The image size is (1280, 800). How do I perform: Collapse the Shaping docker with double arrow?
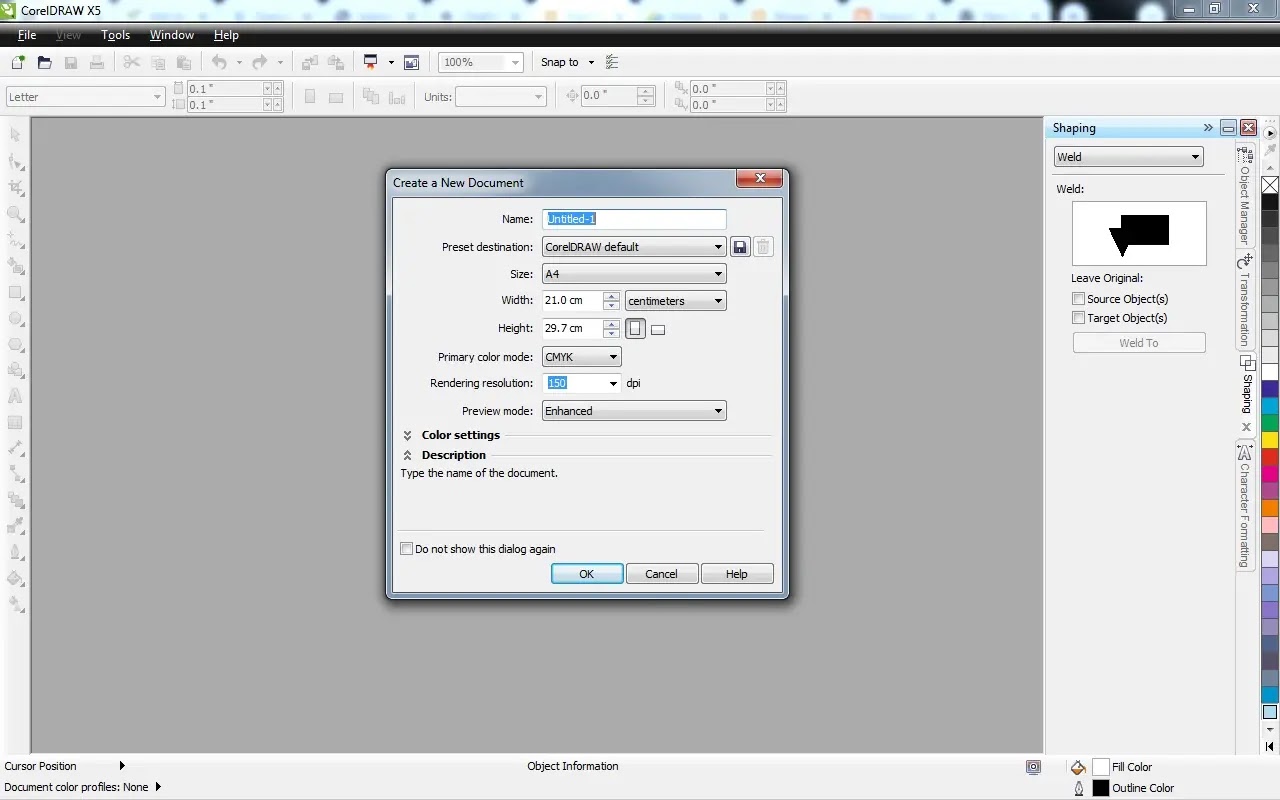[1208, 128]
